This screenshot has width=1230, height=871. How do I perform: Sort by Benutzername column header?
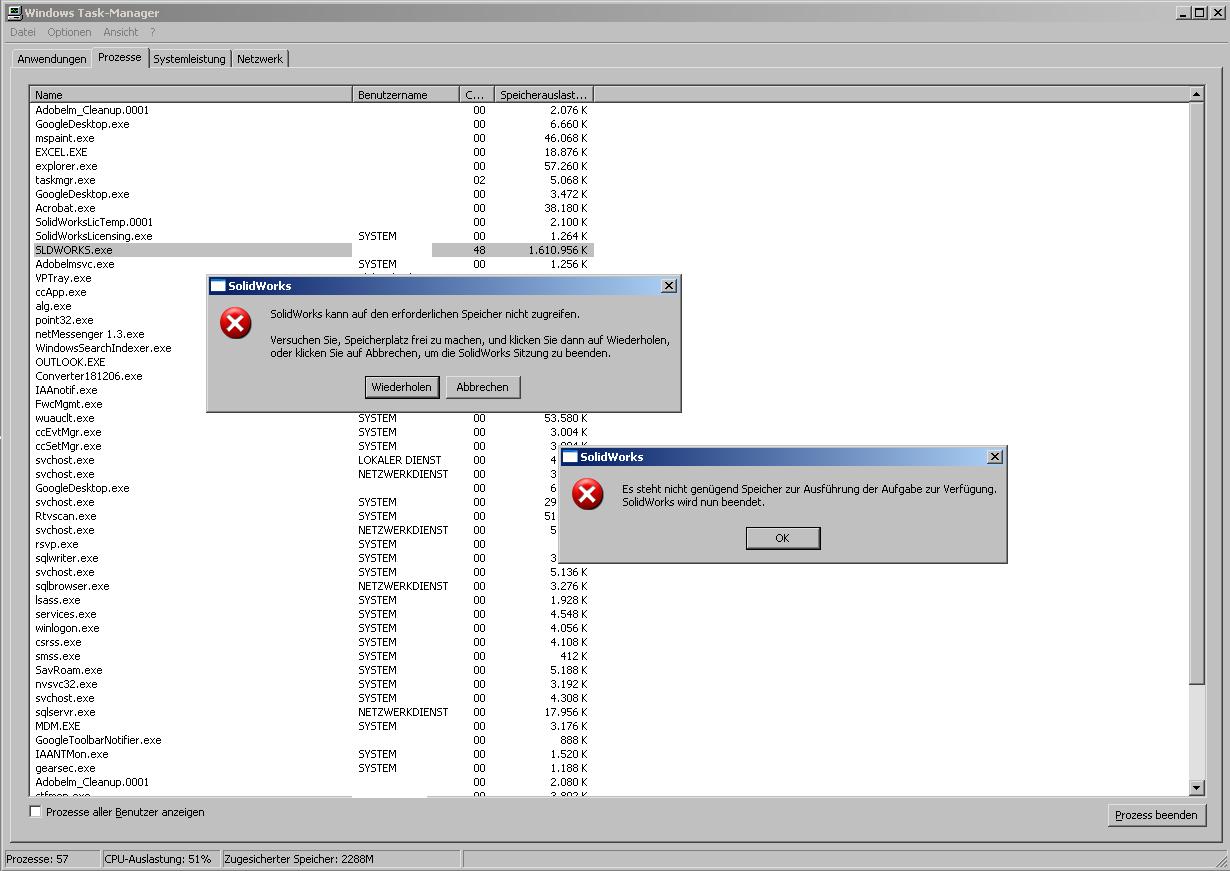click(406, 95)
